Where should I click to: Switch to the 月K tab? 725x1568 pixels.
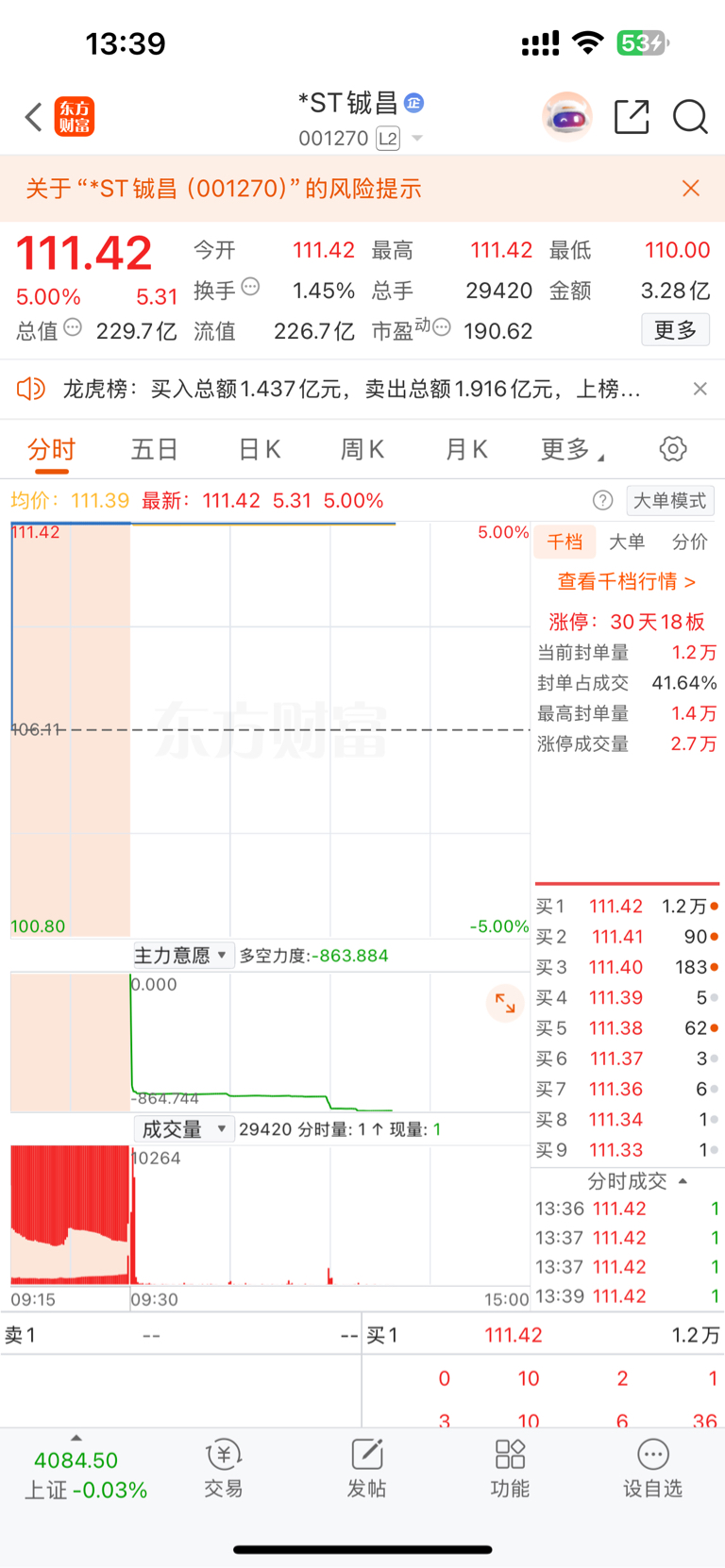pyautogui.click(x=466, y=449)
